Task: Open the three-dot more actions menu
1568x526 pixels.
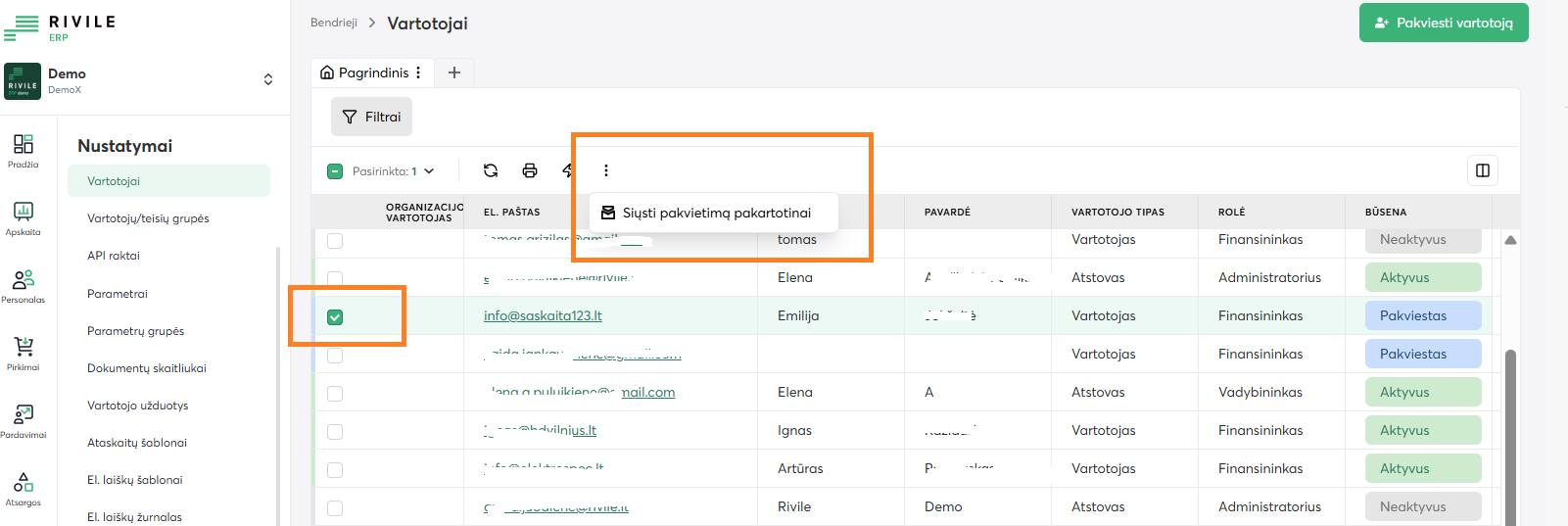Action: (x=606, y=170)
